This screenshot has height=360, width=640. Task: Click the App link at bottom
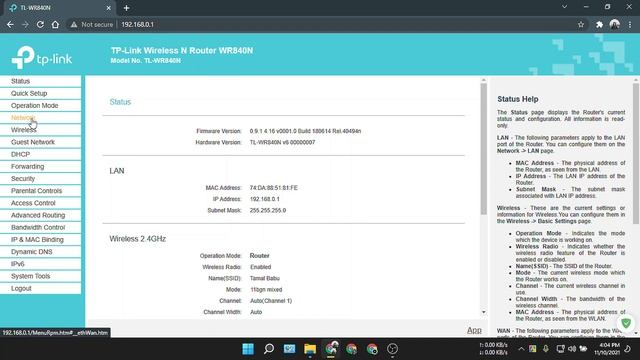[474, 330]
